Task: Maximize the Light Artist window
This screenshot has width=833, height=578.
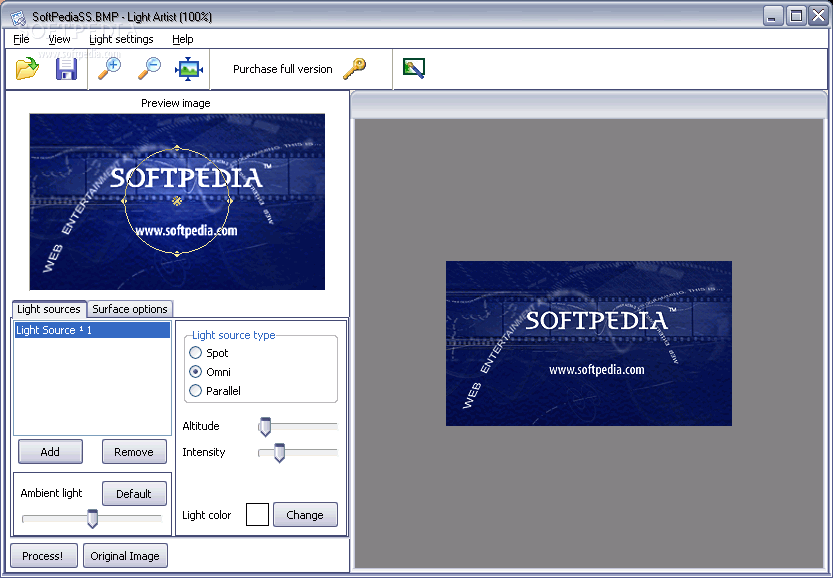Action: (796, 16)
